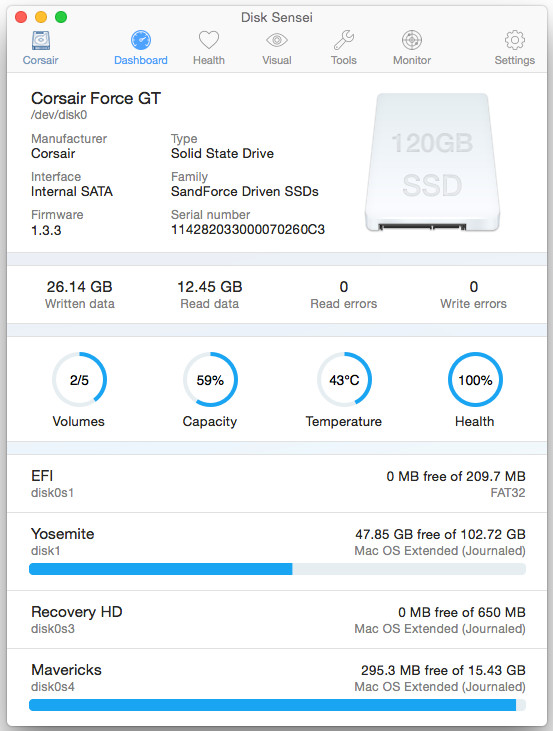Click the 120GB SSD drive image
553x731 pixels.
coord(432,162)
